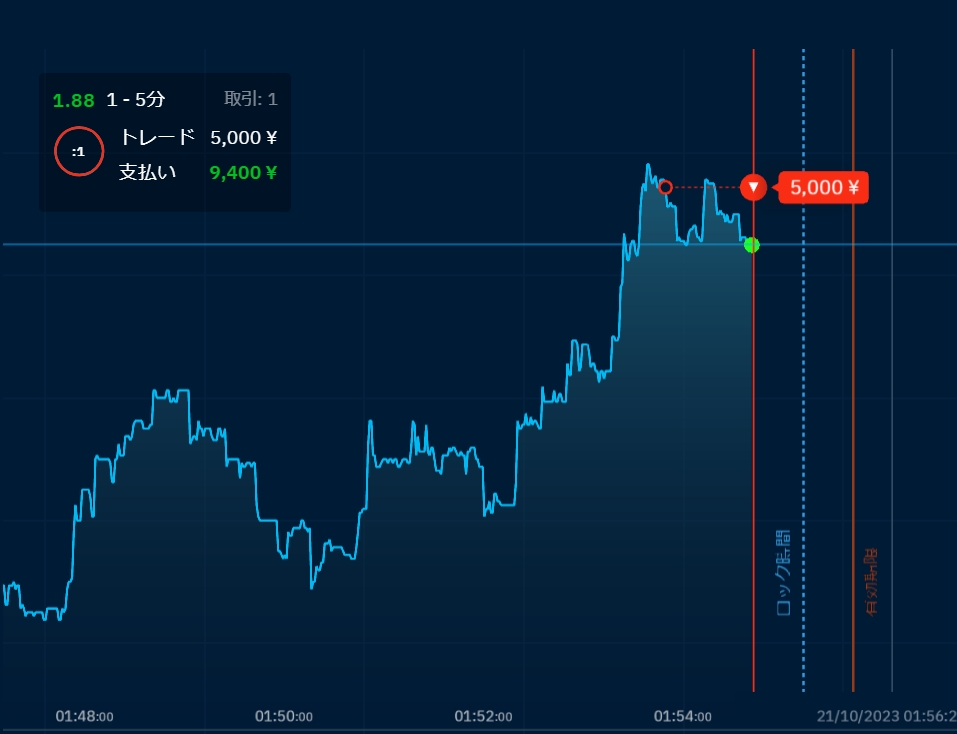Screen dimensions: 957x734
Task: Click the hollow red entry point circle
Action: [666, 187]
